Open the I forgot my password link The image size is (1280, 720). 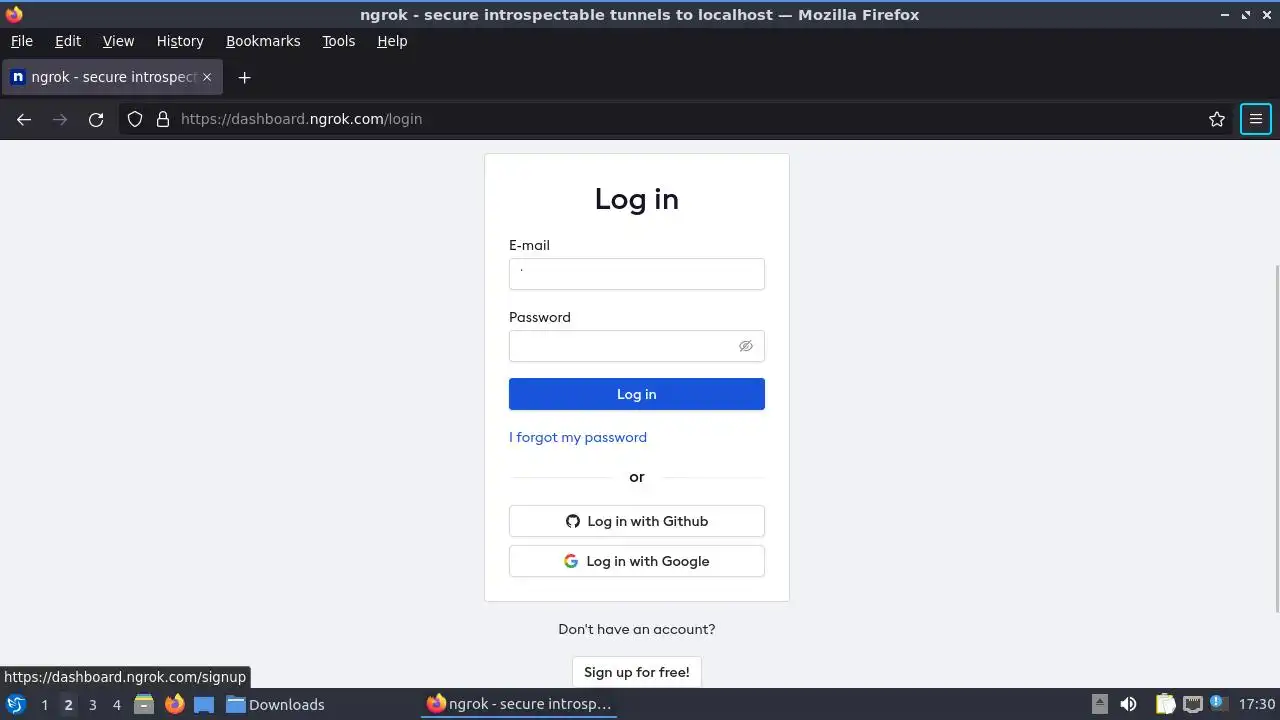click(x=578, y=437)
